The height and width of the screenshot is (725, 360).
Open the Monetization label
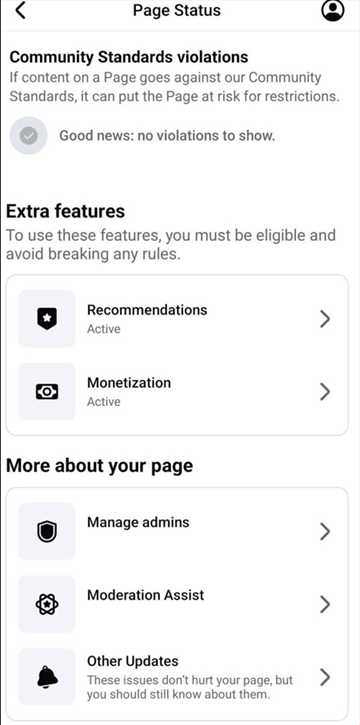pyautogui.click(x=129, y=383)
